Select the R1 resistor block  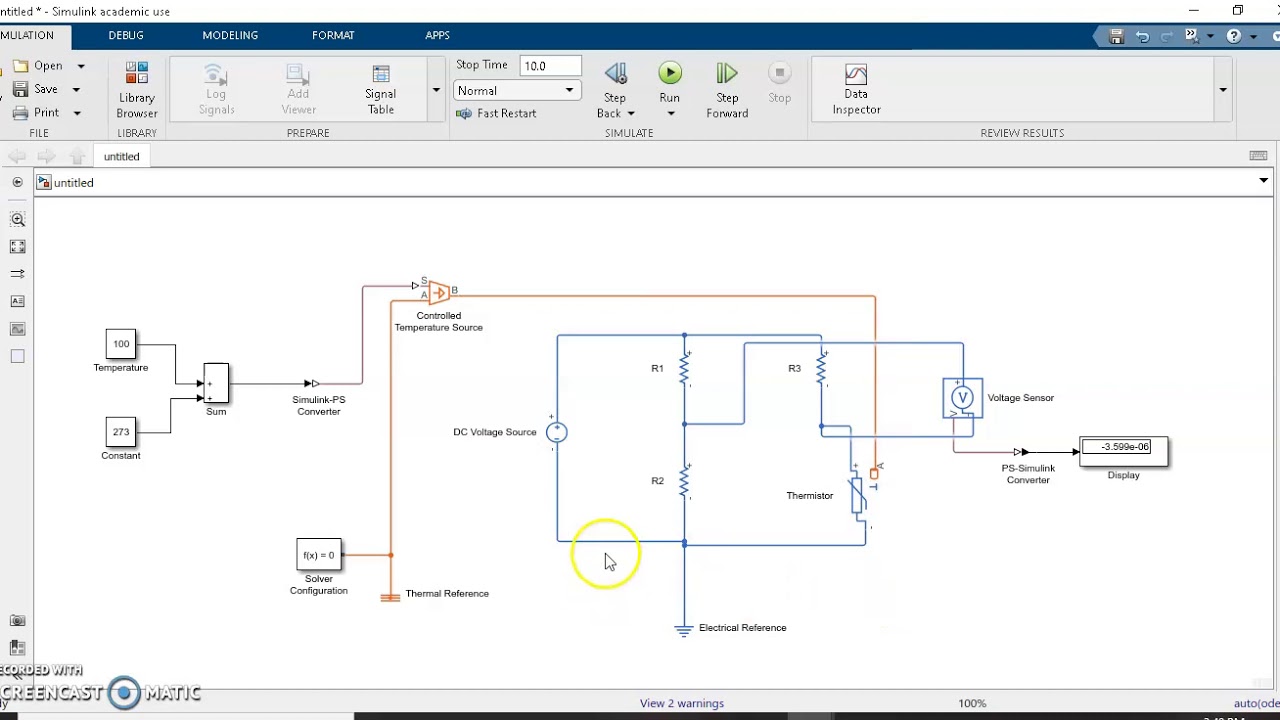(684, 368)
